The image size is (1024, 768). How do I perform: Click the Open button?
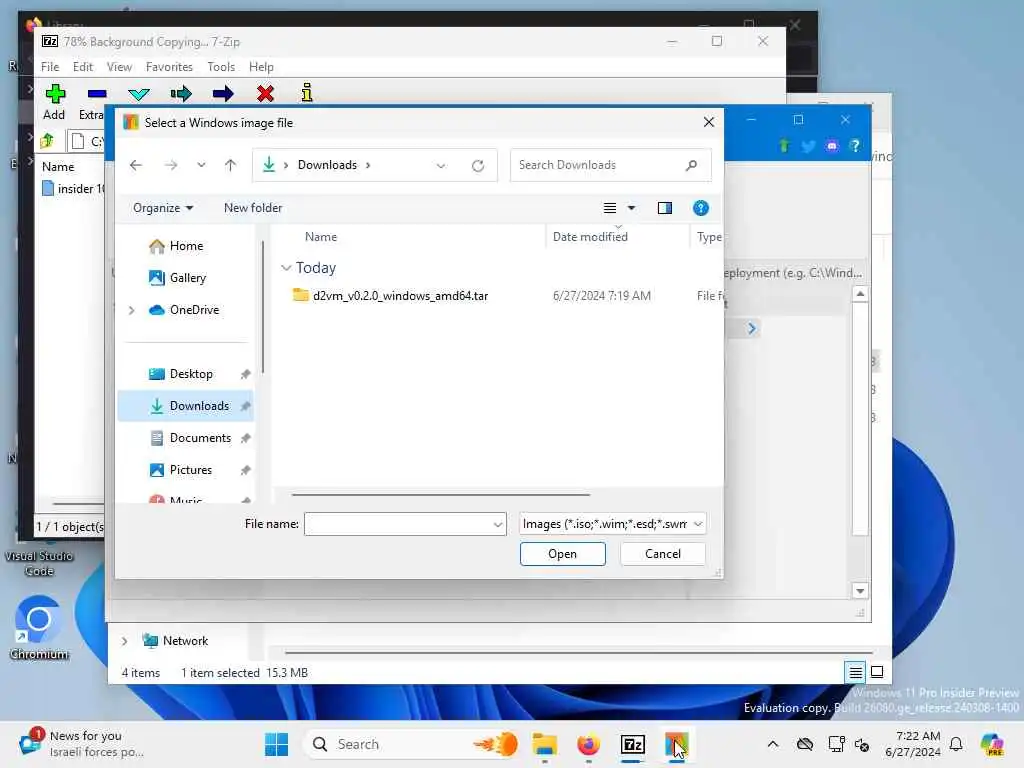[562, 554]
